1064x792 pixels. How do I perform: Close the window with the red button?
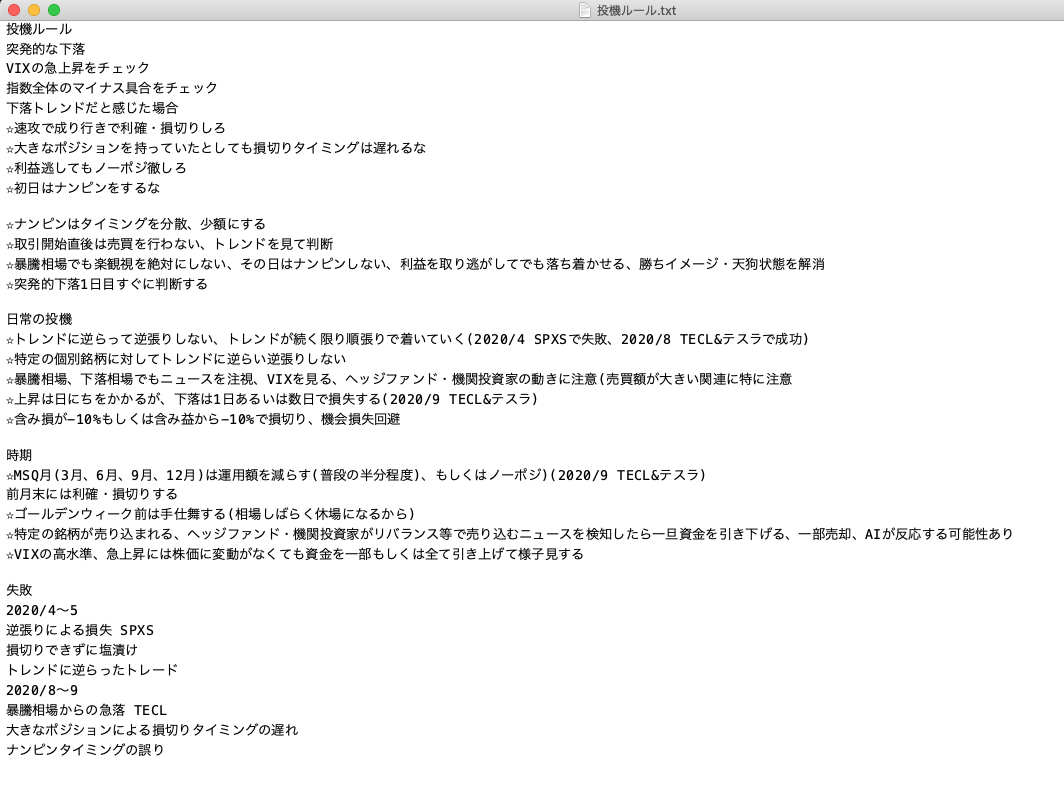pyautogui.click(x=14, y=10)
